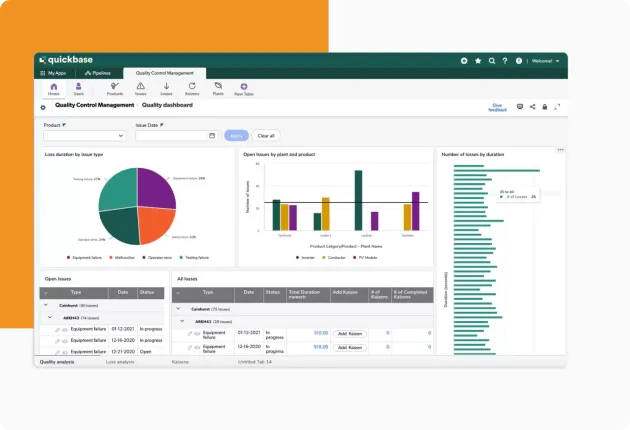This screenshot has height=430, width=630.
Task: Toggle Equipment failure legend in pie chart
Action: point(85,257)
